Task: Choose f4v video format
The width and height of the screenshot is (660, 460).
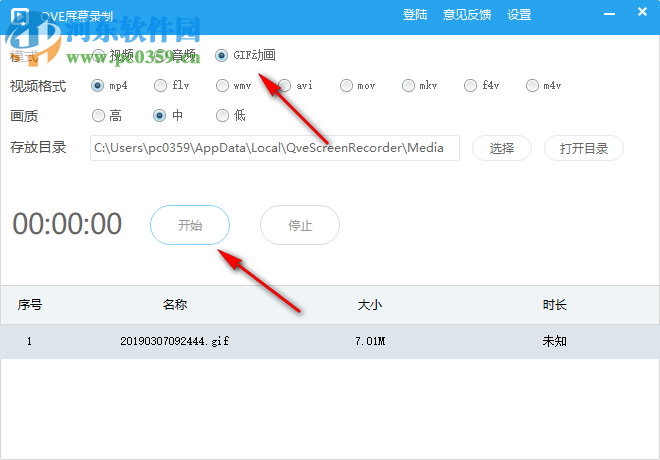Action: pyautogui.click(x=470, y=86)
